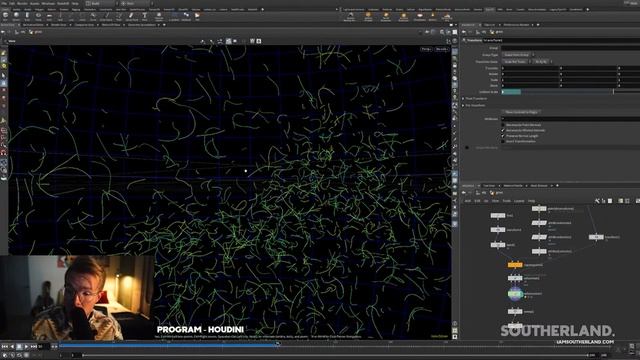640x360 pixels.
Task: Open the network editor Layout menu
Action: point(519,201)
